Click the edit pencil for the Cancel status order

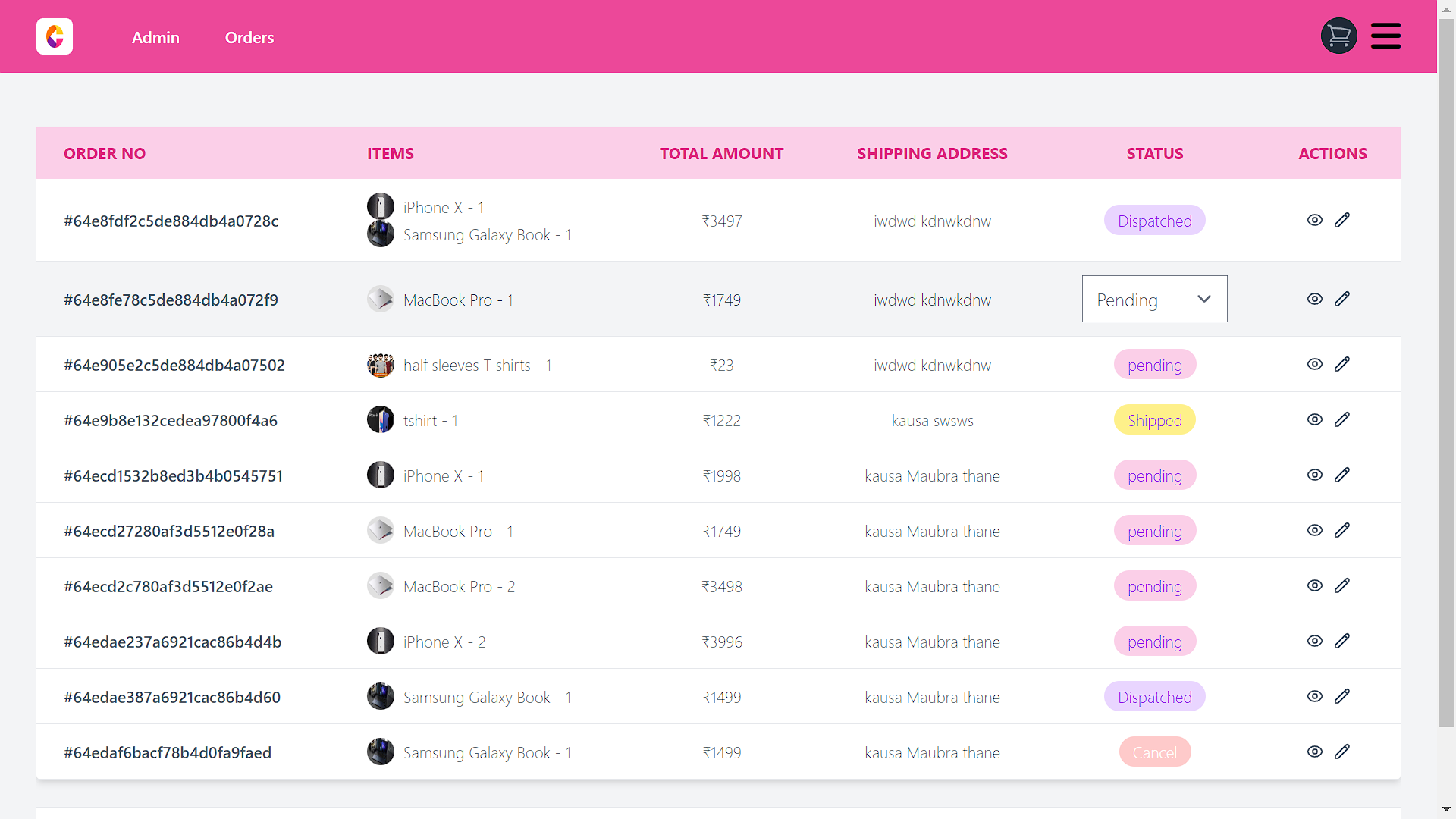tap(1342, 752)
